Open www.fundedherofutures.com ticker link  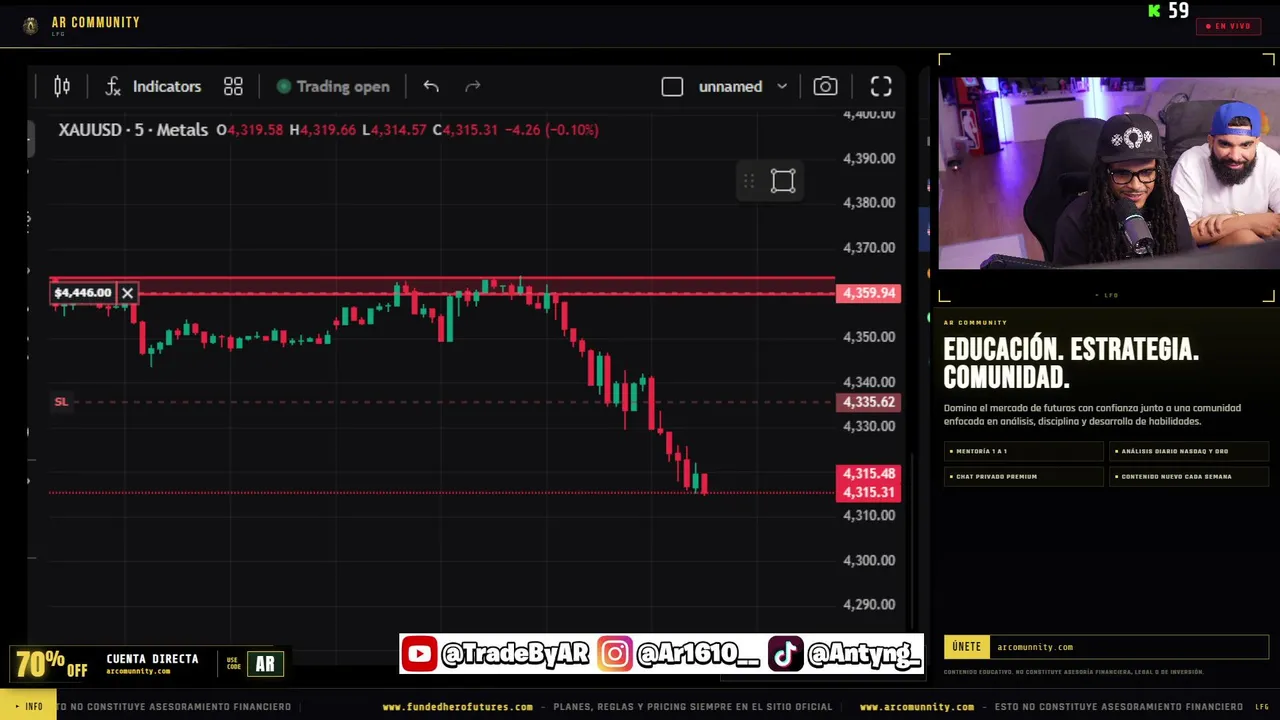(x=457, y=707)
